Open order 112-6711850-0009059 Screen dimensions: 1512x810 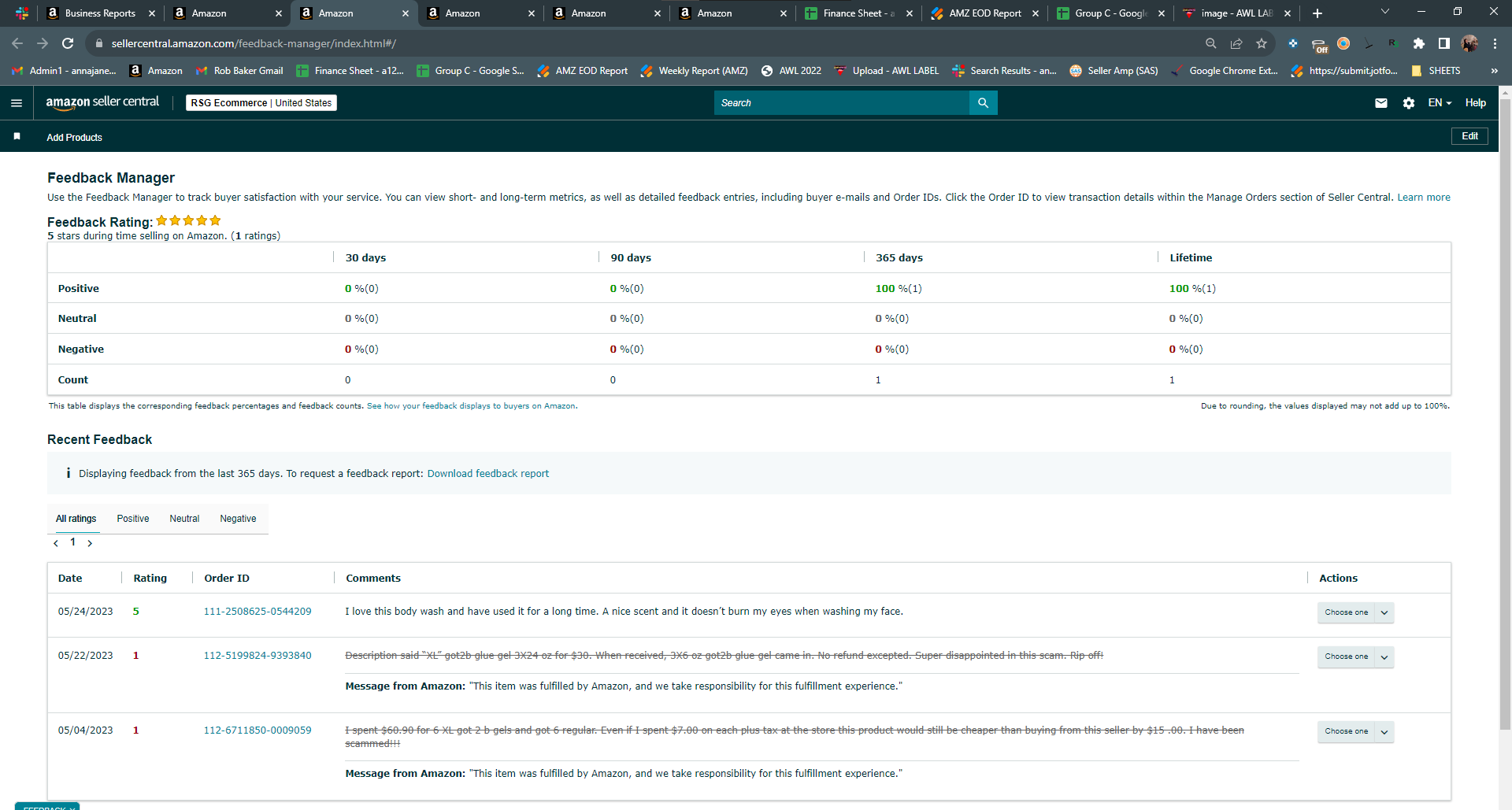pos(258,730)
